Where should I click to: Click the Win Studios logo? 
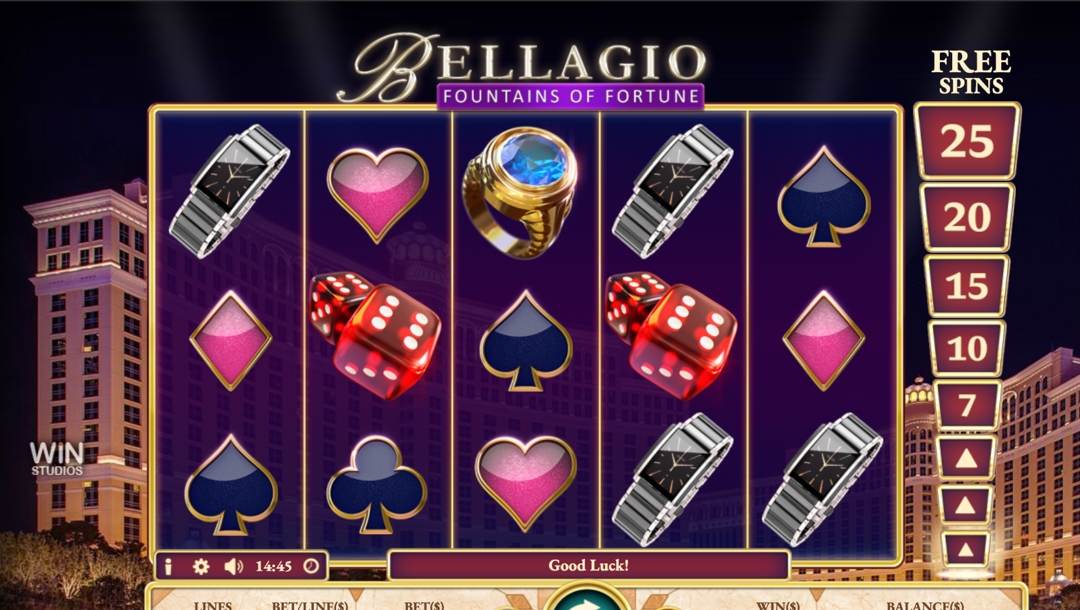56,459
